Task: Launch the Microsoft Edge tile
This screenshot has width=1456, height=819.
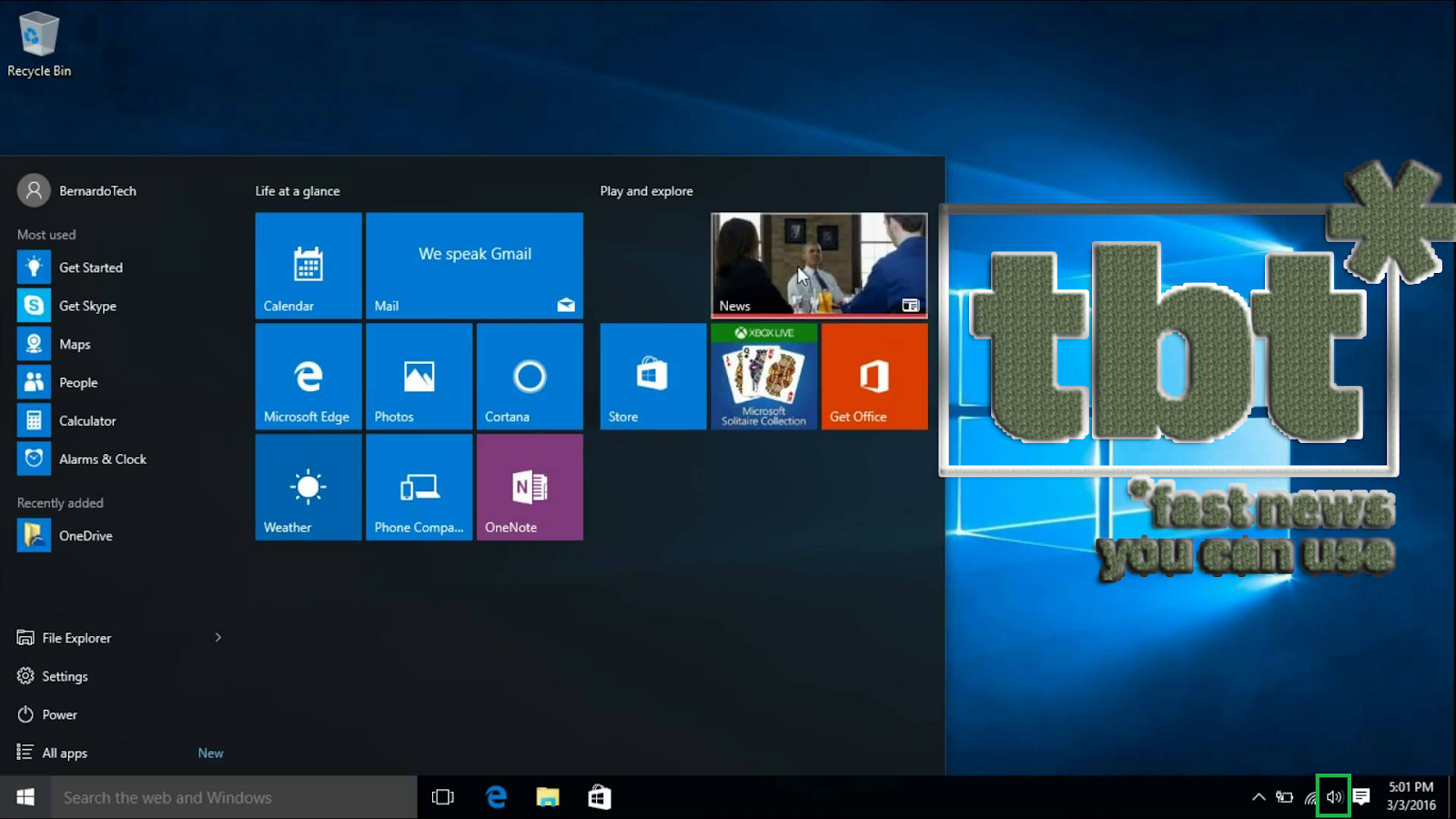Action: point(308,377)
